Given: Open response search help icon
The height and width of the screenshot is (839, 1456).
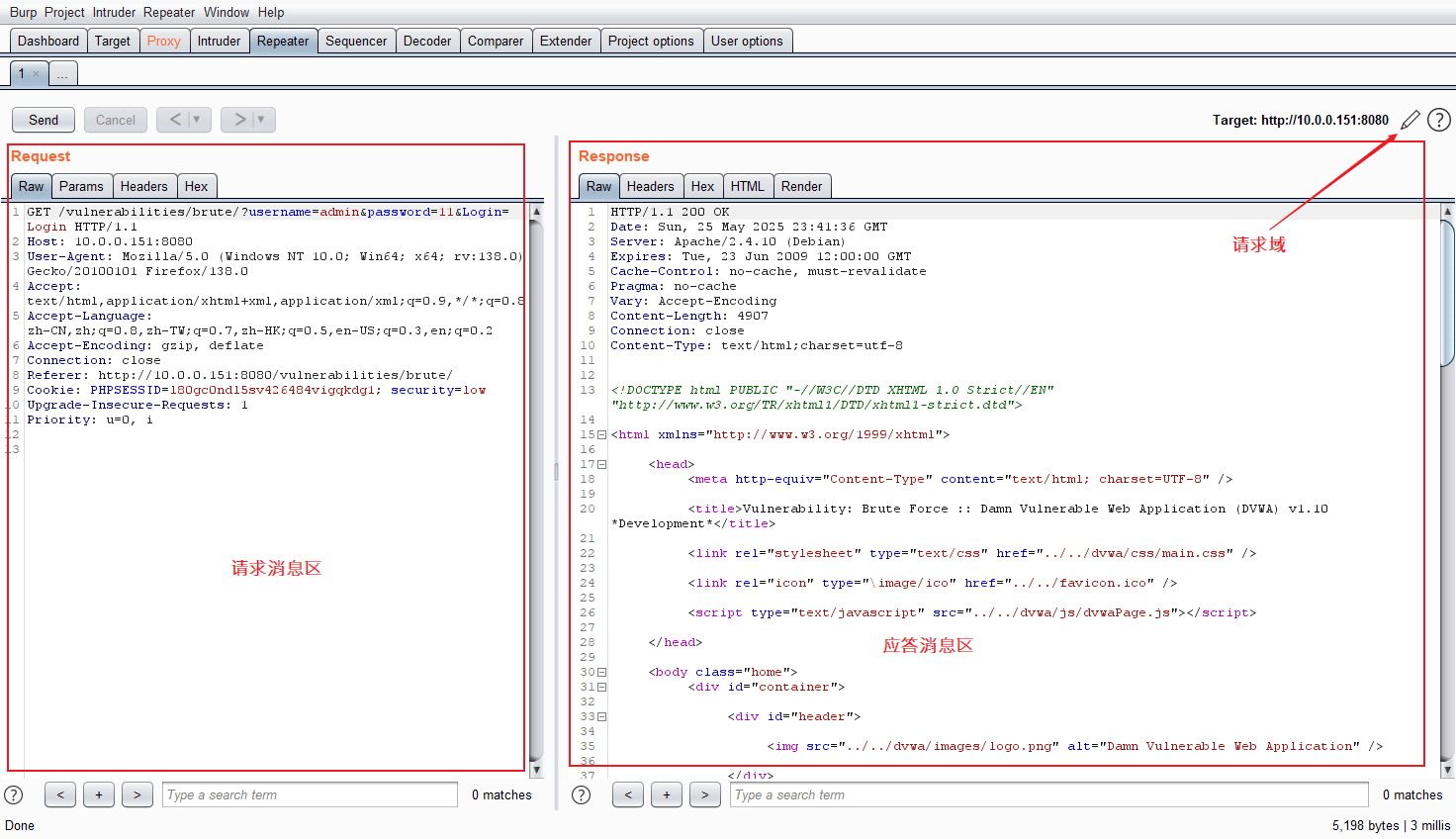Looking at the screenshot, I should tap(582, 794).
